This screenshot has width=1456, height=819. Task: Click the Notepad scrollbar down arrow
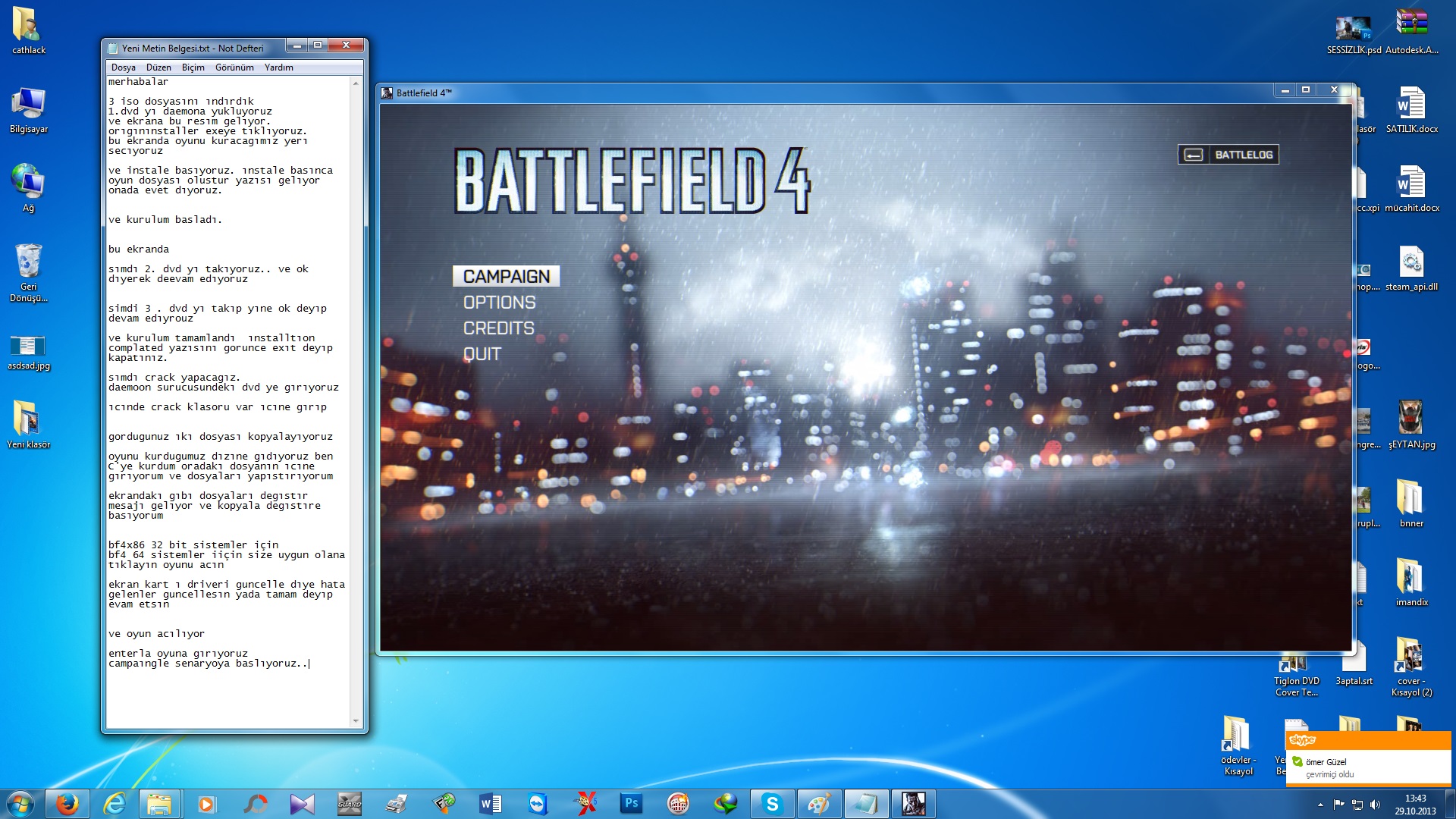[x=356, y=721]
